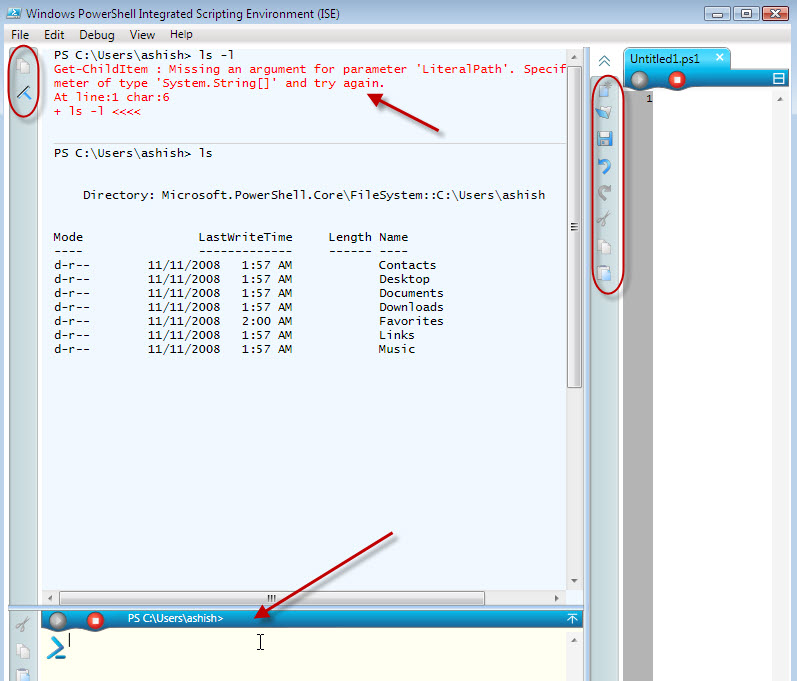The height and width of the screenshot is (681, 797).
Task: Run the Untitled1.ps1 script with the play button
Action: coord(639,80)
